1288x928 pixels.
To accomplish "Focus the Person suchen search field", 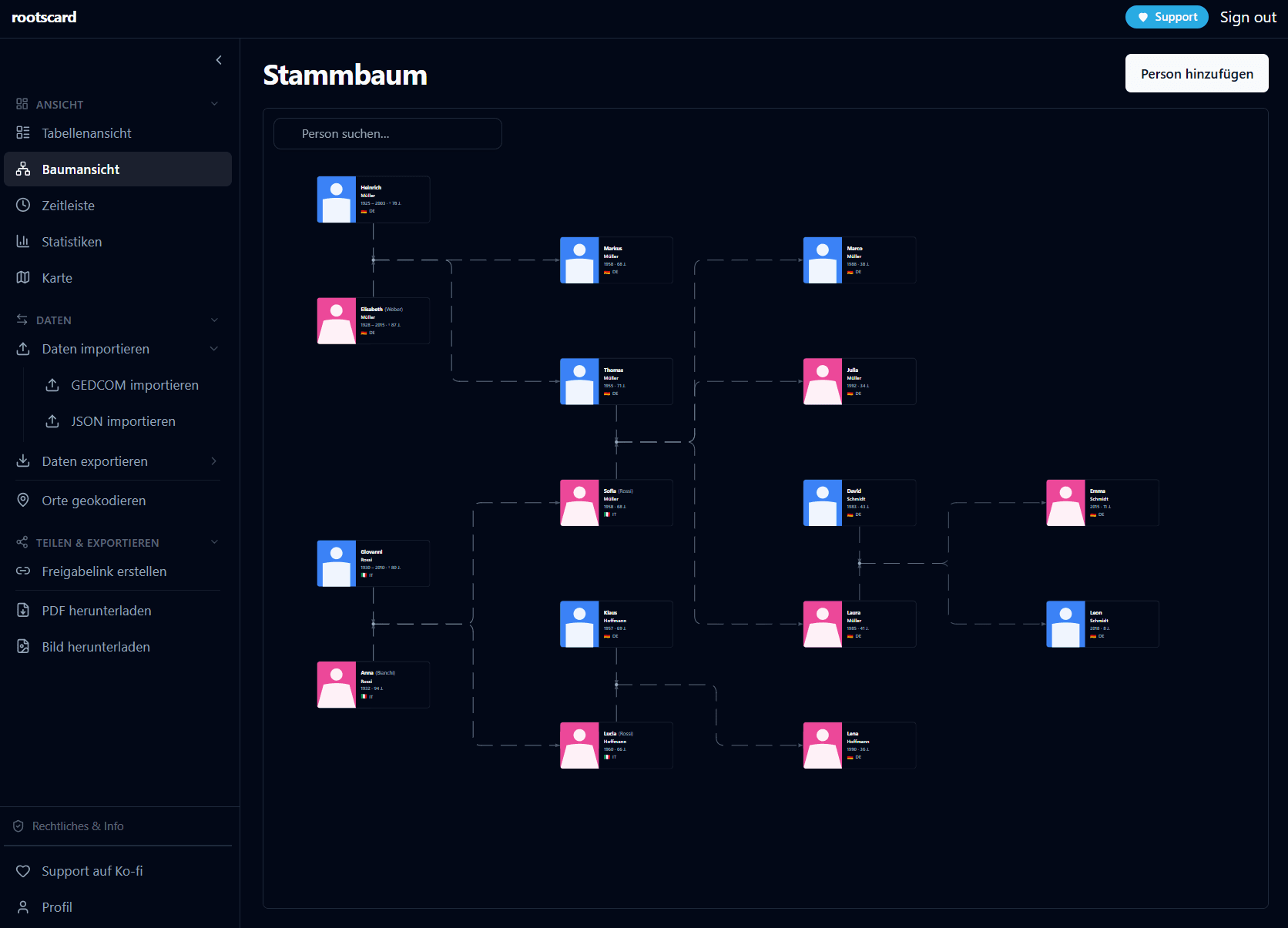I will (387, 133).
